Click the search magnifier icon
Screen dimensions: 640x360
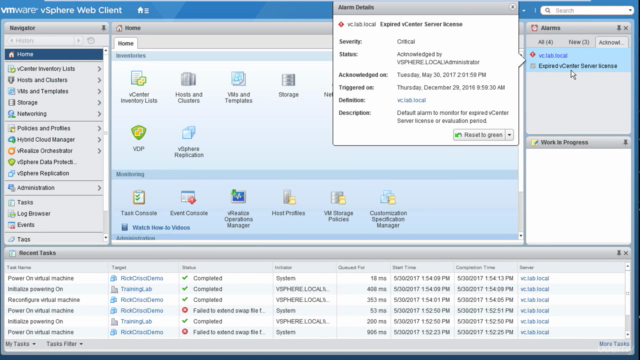548,10
